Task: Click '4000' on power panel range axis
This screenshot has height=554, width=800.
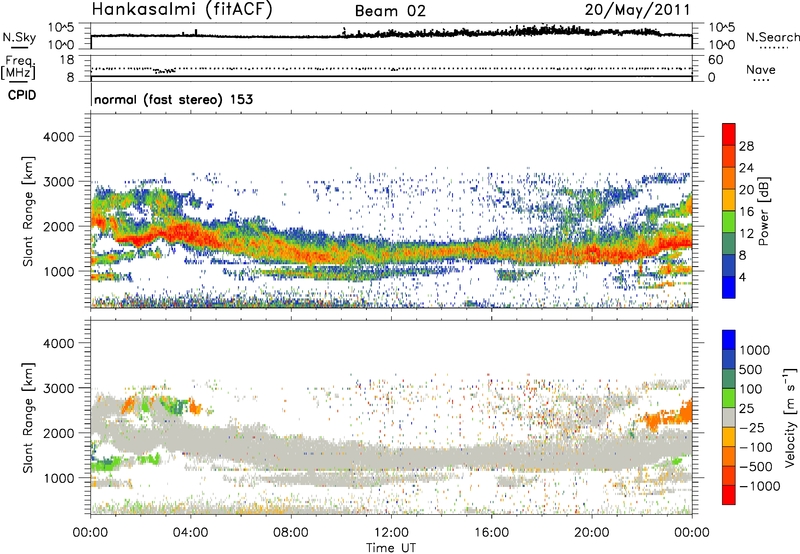Action: (59, 137)
